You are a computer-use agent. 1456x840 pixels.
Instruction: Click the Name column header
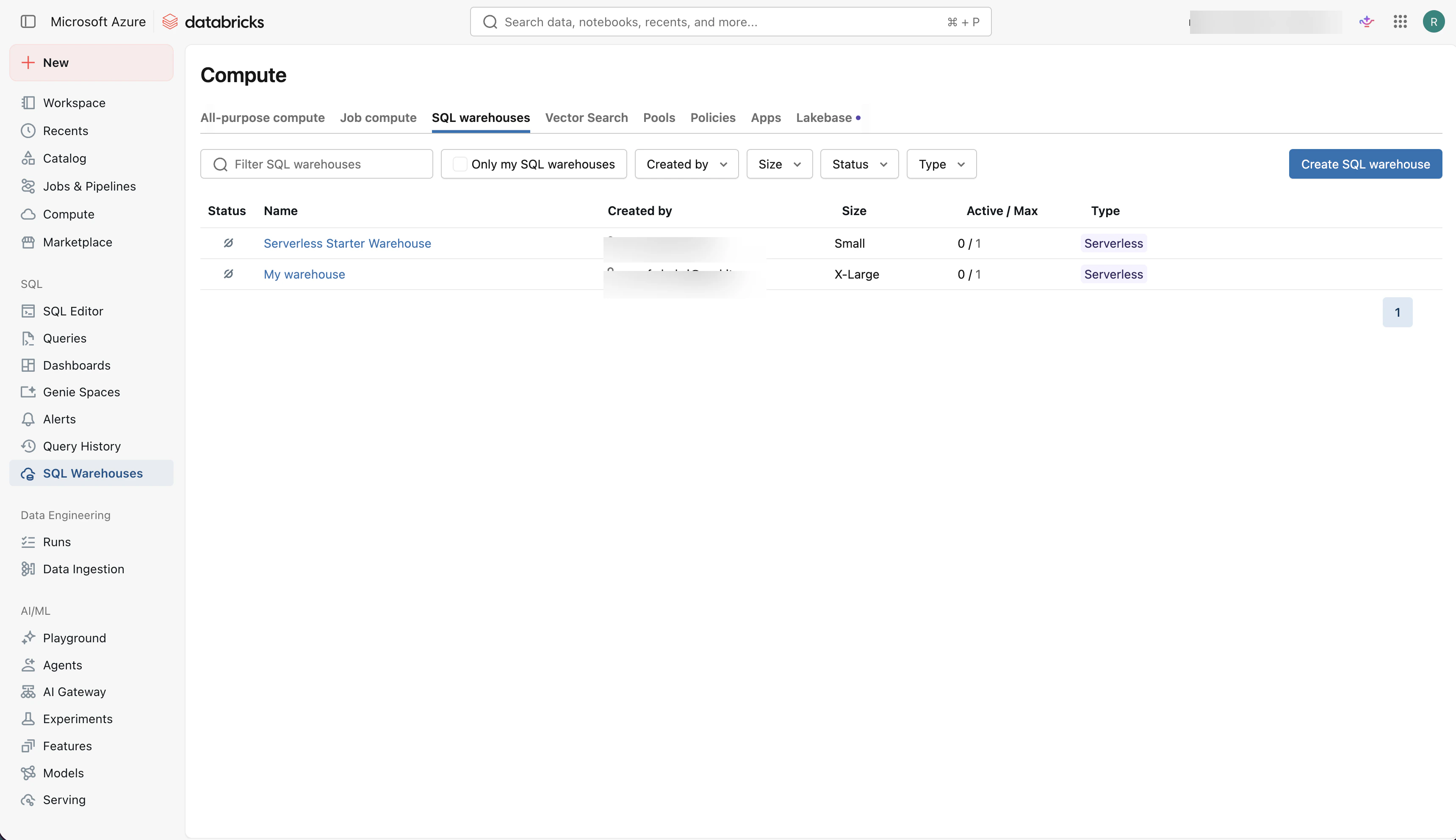coord(280,211)
